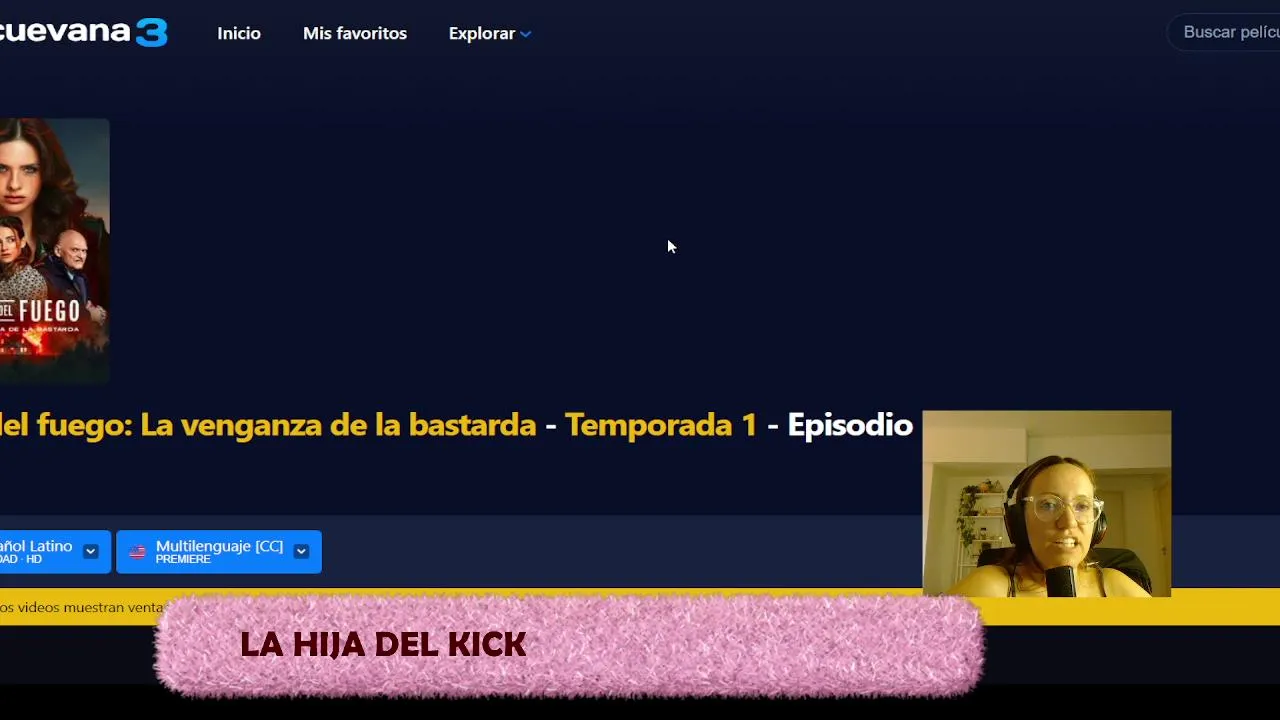Open the series poster thumbnail
1280x720 pixels.
54,250
